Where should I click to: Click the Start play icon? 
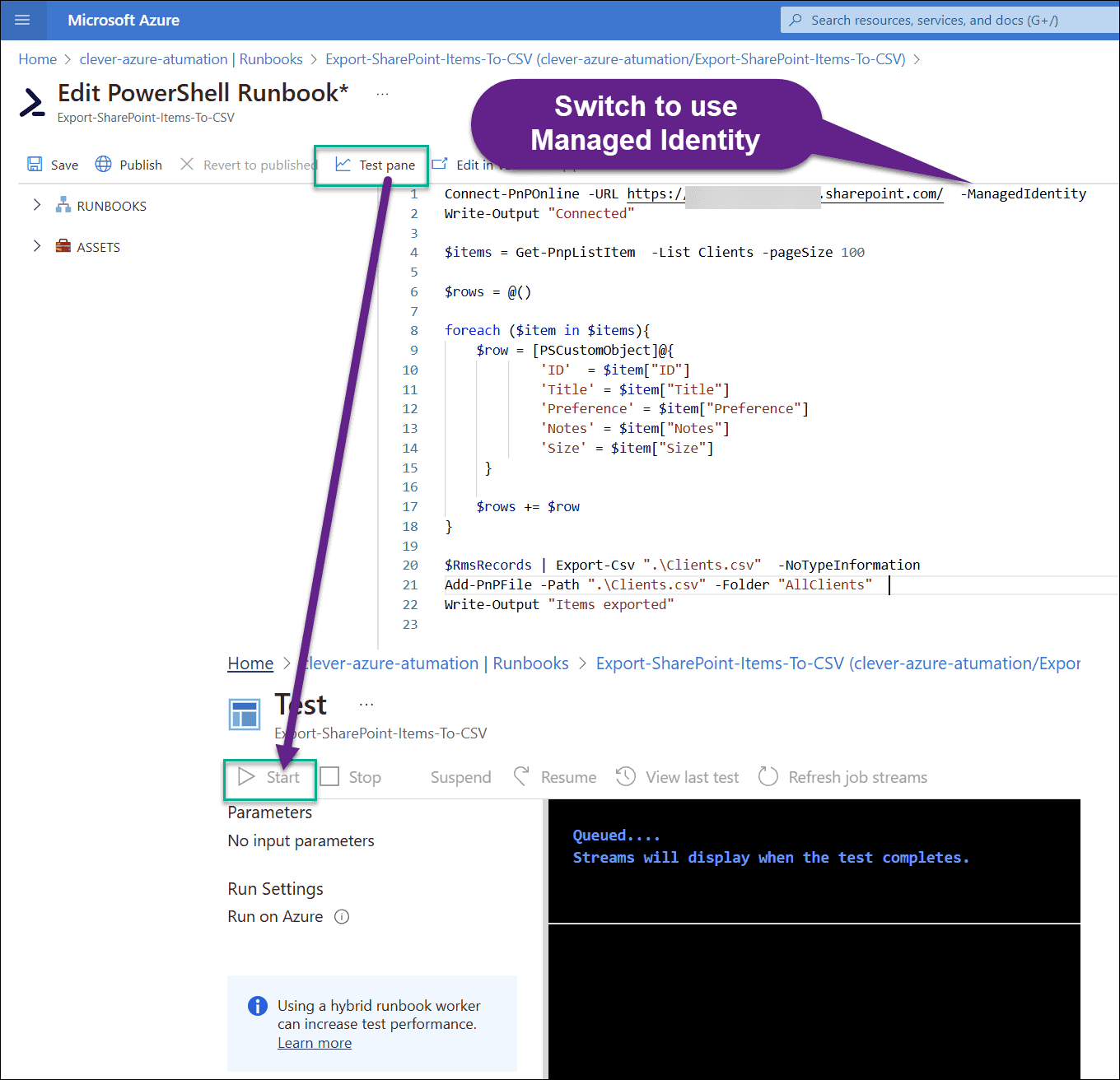click(x=246, y=777)
